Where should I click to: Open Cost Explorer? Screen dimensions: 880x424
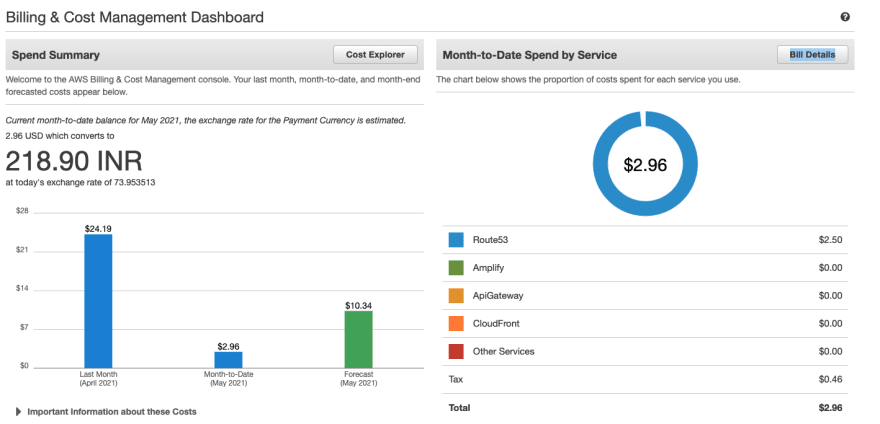375,54
